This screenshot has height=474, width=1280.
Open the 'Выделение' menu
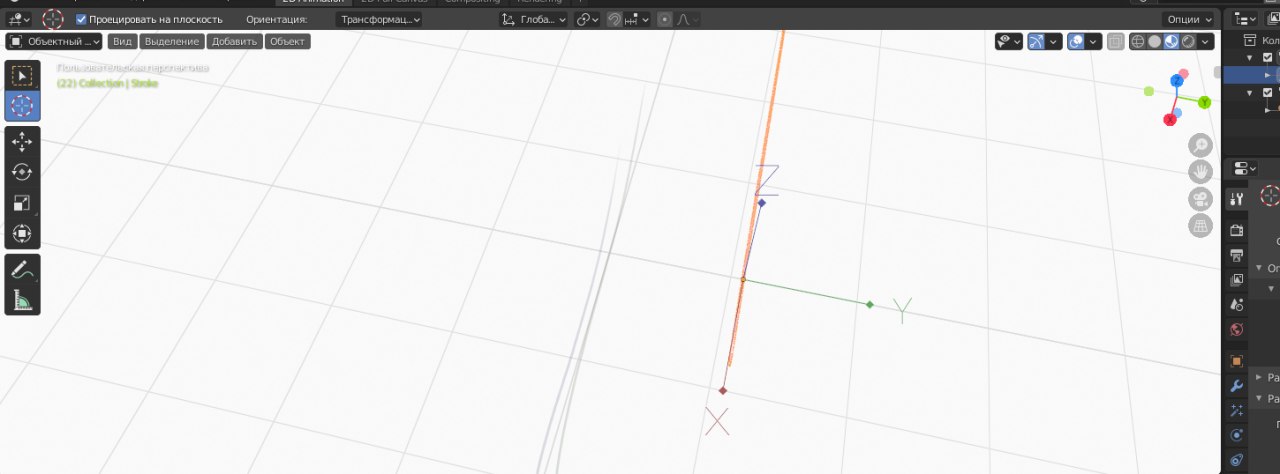[172, 41]
